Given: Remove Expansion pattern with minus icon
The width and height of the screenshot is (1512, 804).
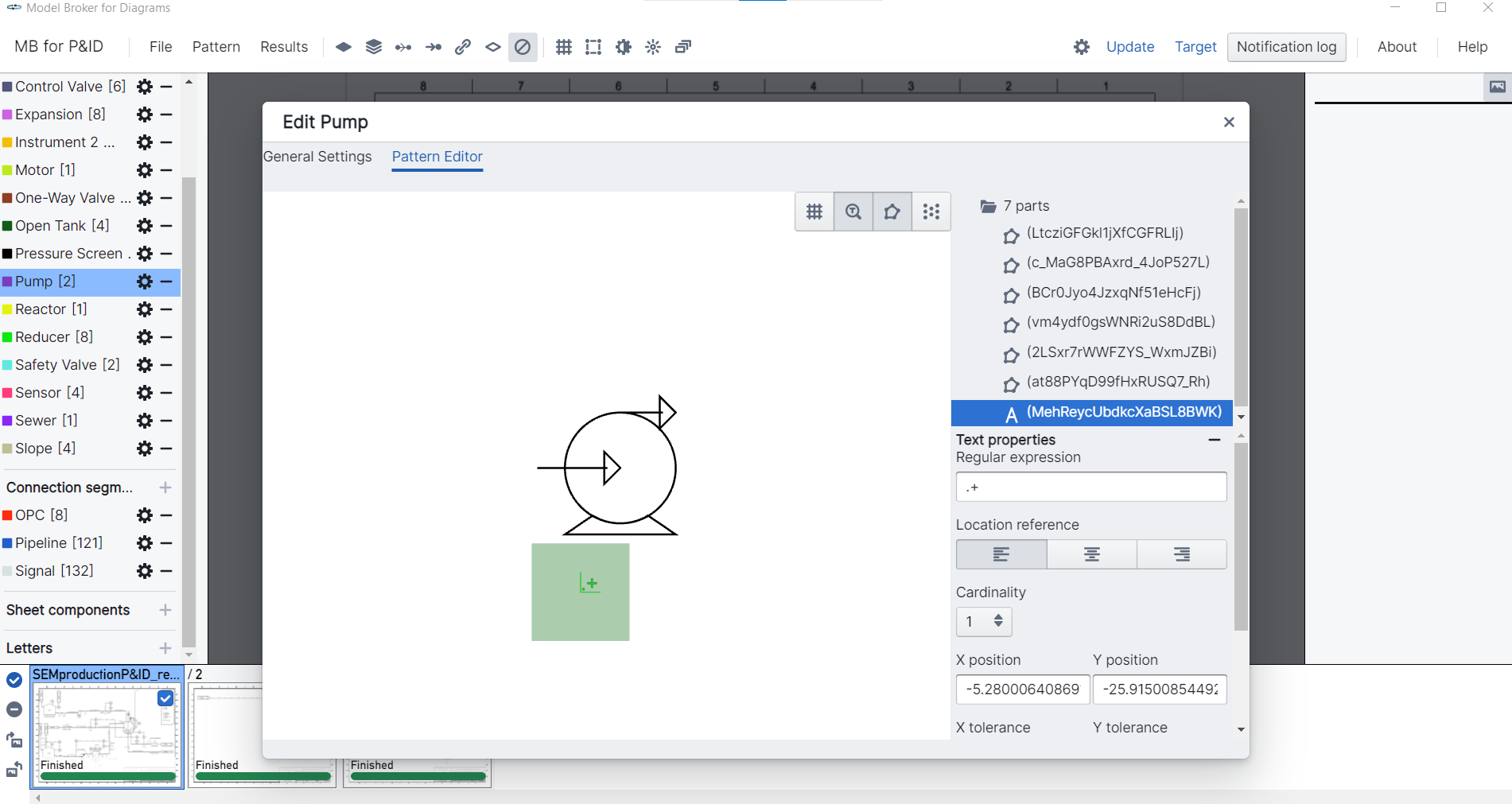Looking at the screenshot, I should [x=166, y=115].
